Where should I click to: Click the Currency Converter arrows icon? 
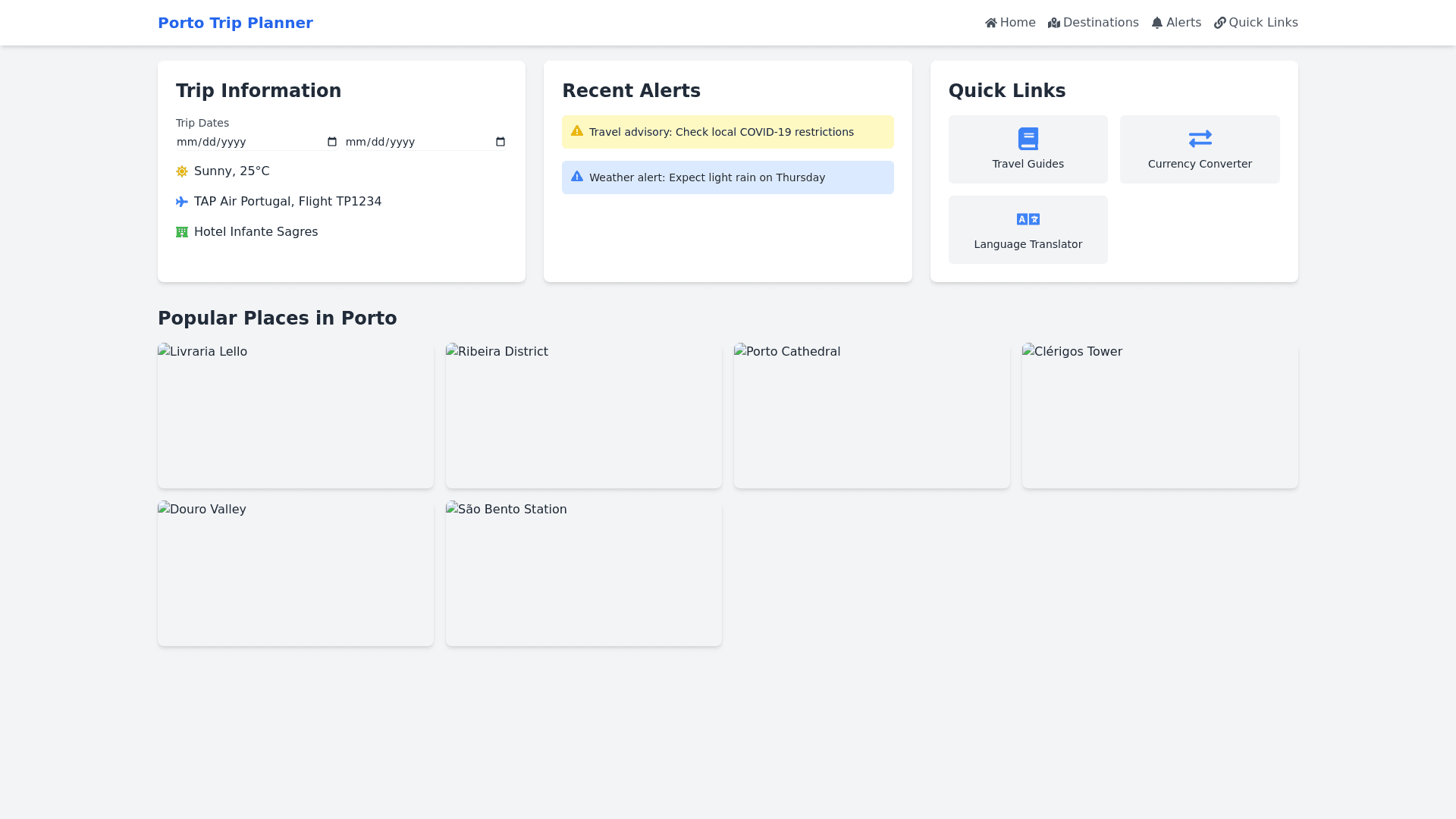pos(1200,139)
